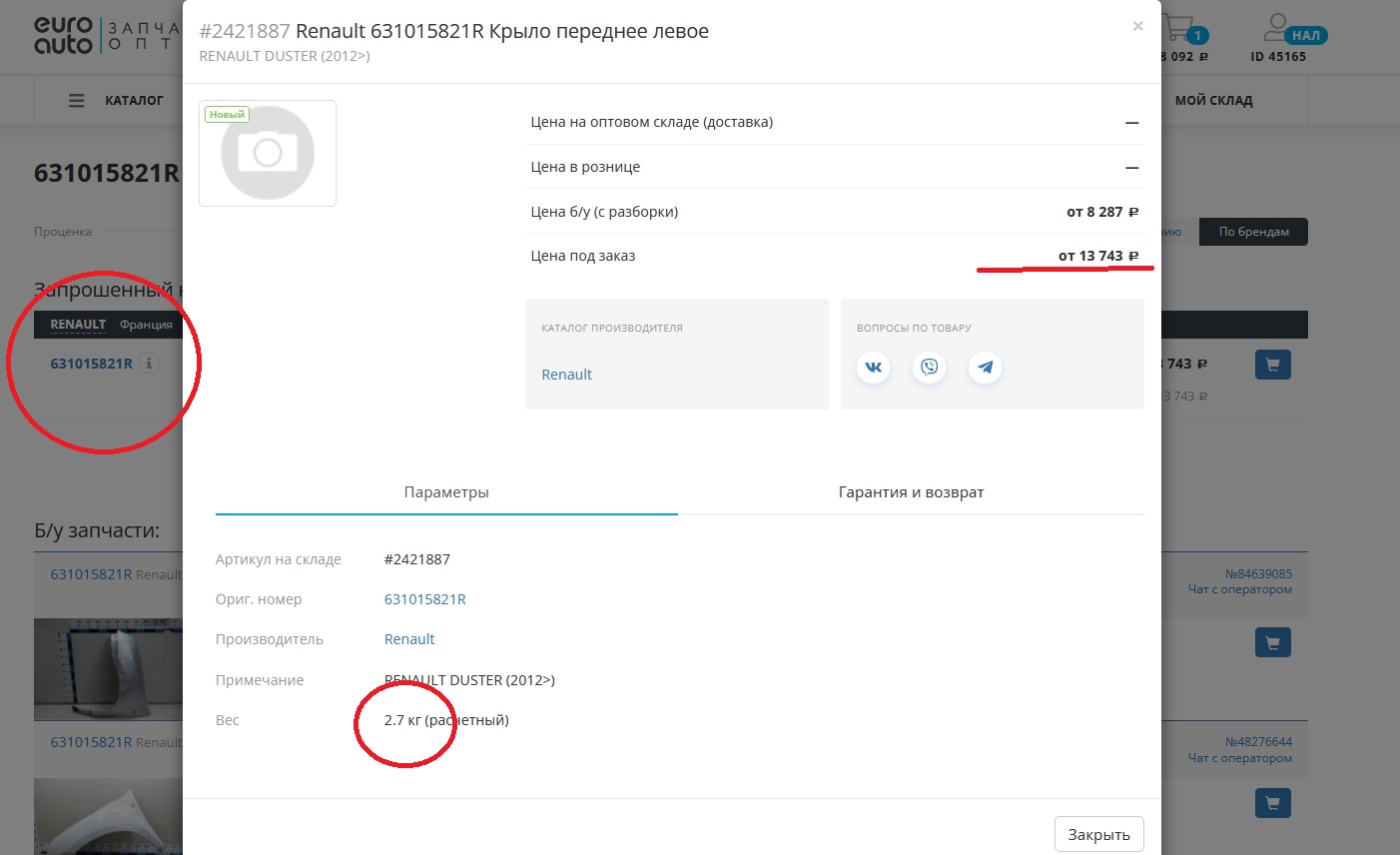Image resolution: width=1400 pixels, height=855 pixels.
Task: Add used part №84639085 to cart
Action: click(x=1272, y=642)
